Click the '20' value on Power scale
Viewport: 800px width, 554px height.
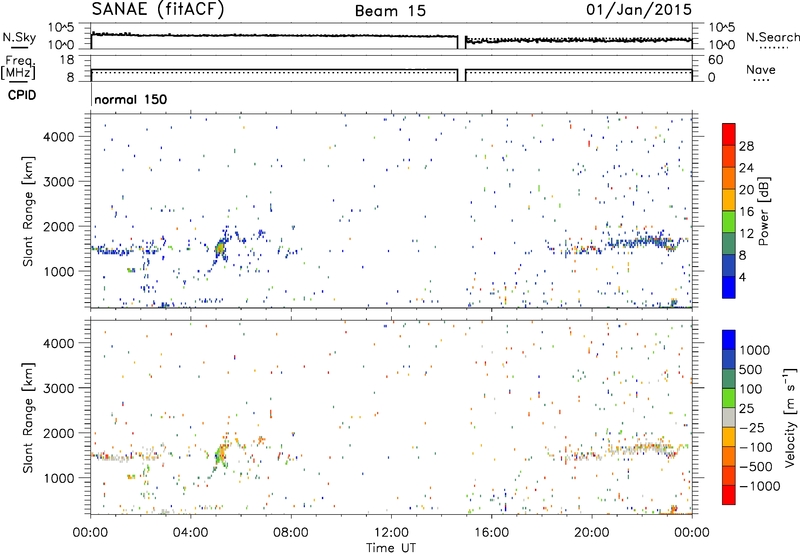(x=746, y=190)
